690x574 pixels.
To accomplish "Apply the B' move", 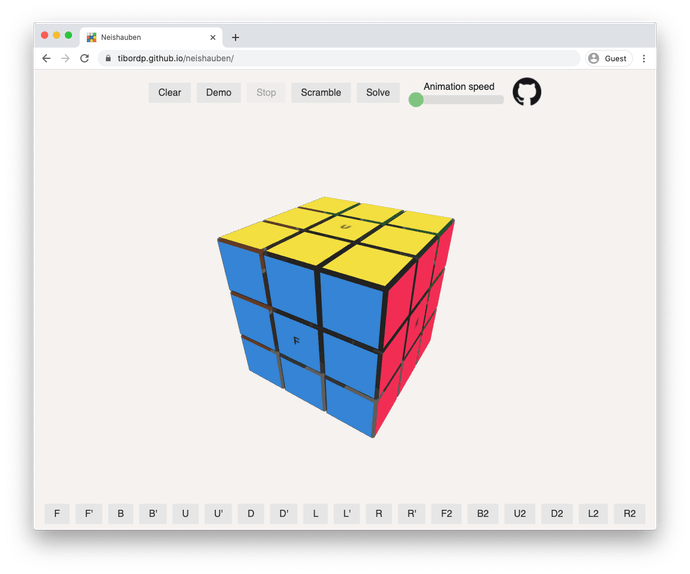I will pyautogui.click(x=153, y=514).
